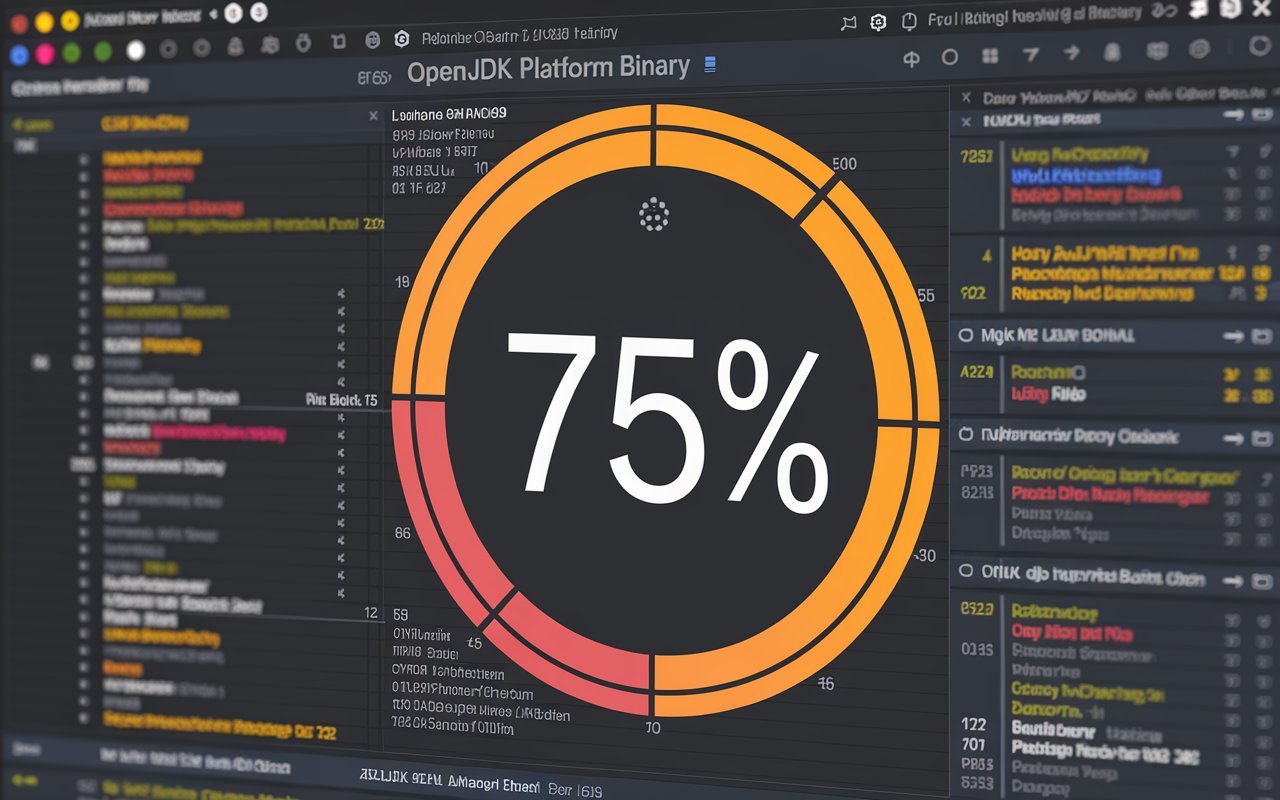Click the gear icon in the top bar

(x=878, y=21)
